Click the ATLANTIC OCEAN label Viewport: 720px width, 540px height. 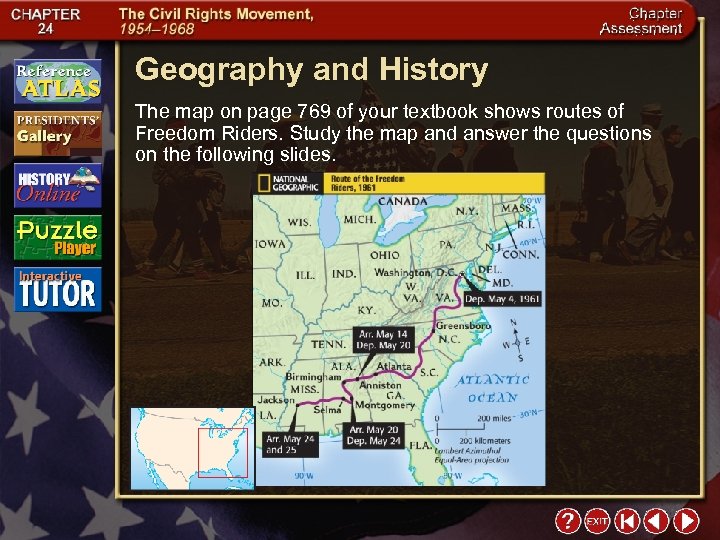click(493, 388)
